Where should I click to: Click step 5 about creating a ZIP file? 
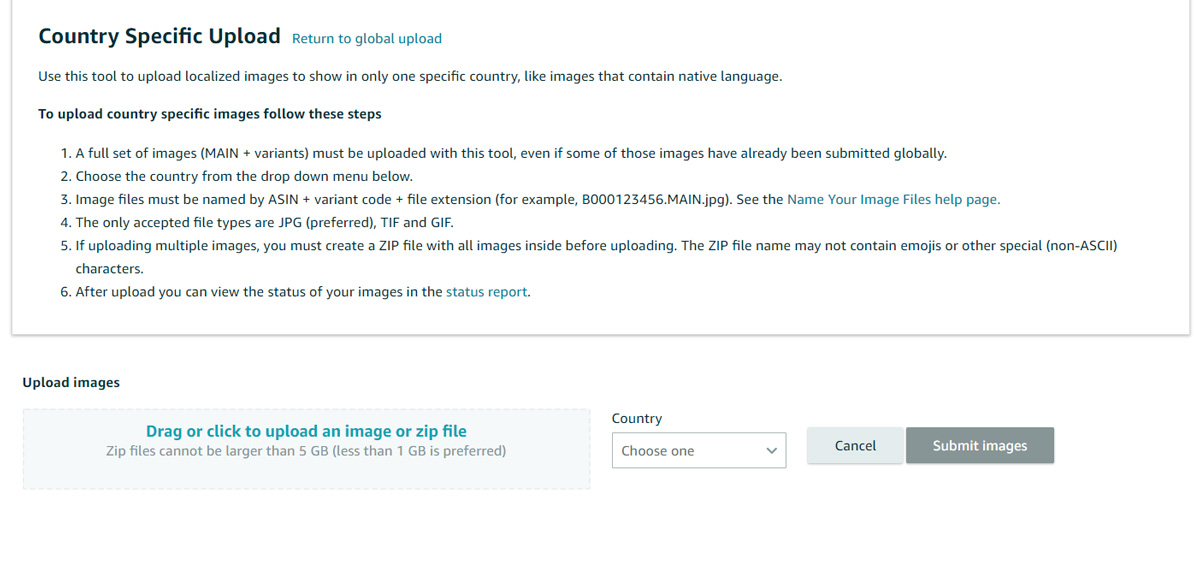point(596,245)
